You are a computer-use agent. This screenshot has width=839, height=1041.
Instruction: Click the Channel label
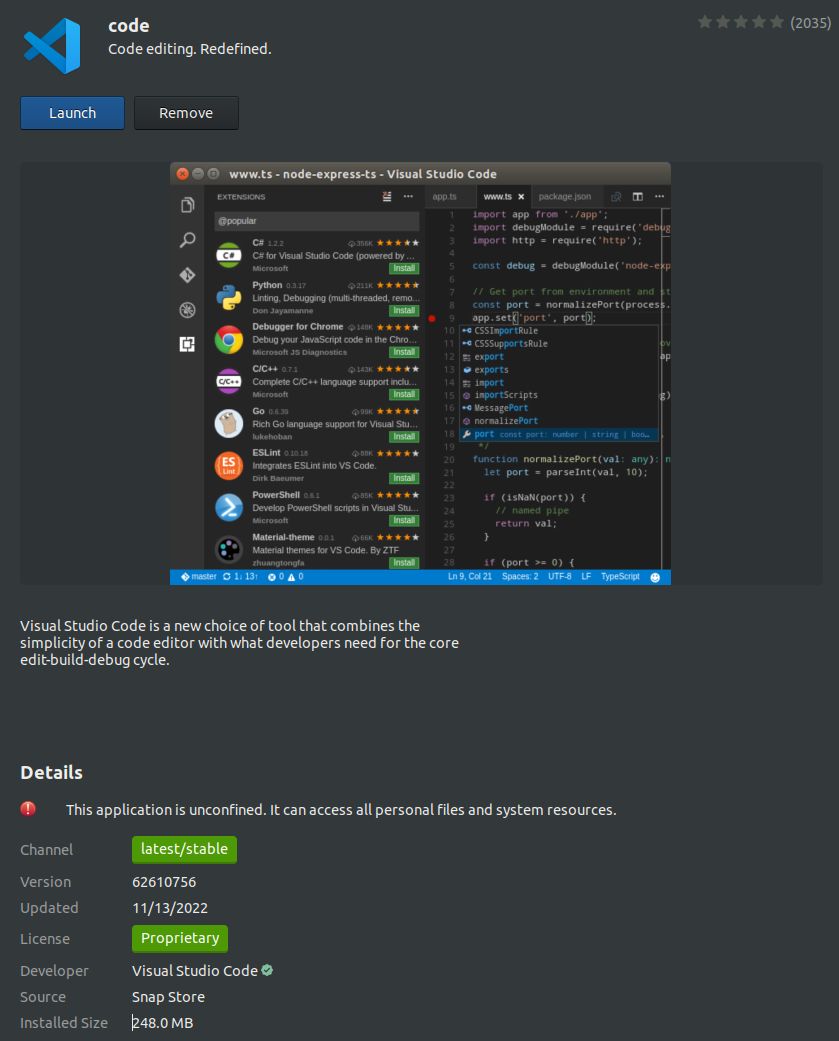[46, 850]
